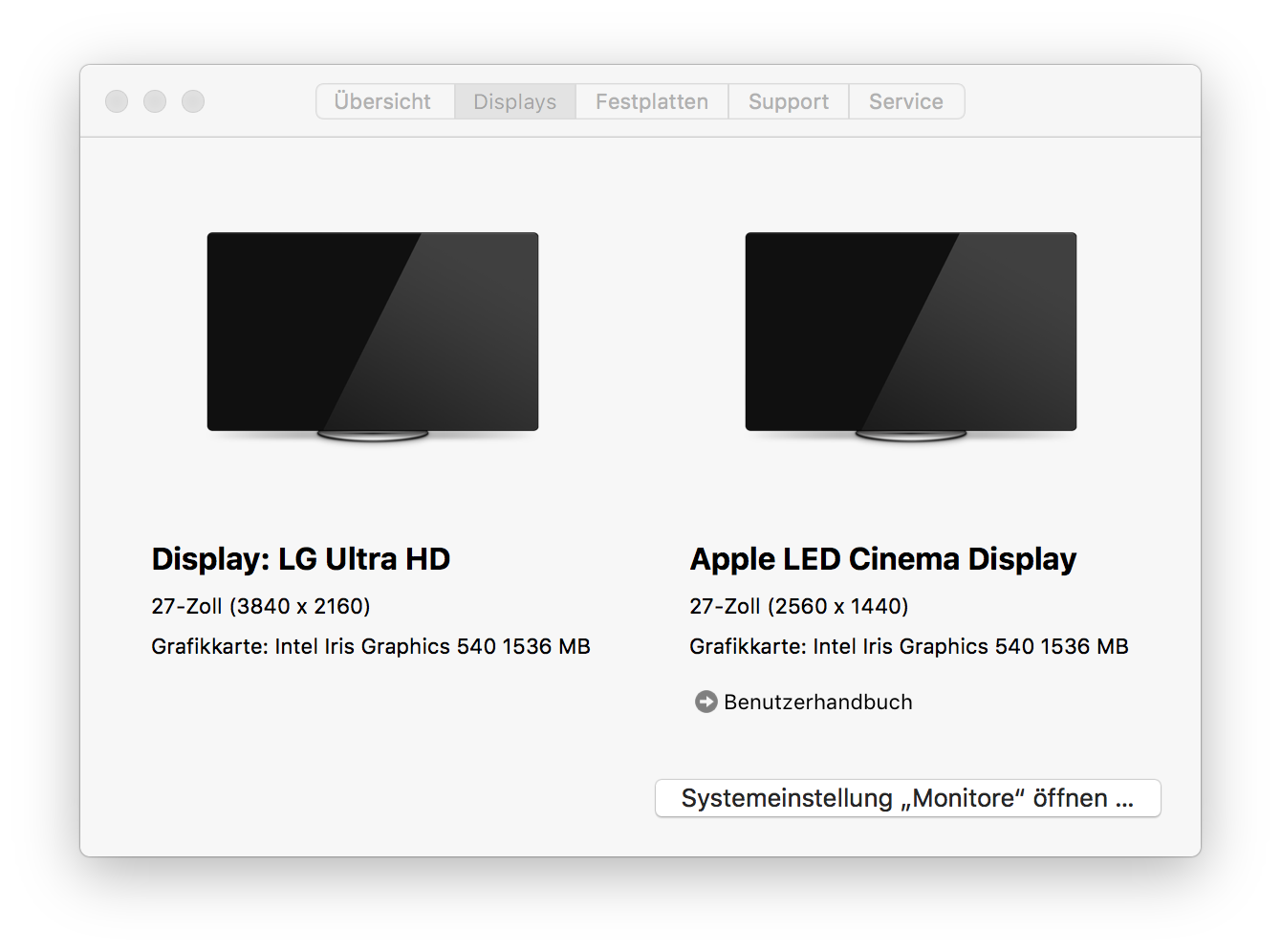Click the Benutzerhandbuch arrow icon
The image size is (1281, 952).
click(706, 702)
